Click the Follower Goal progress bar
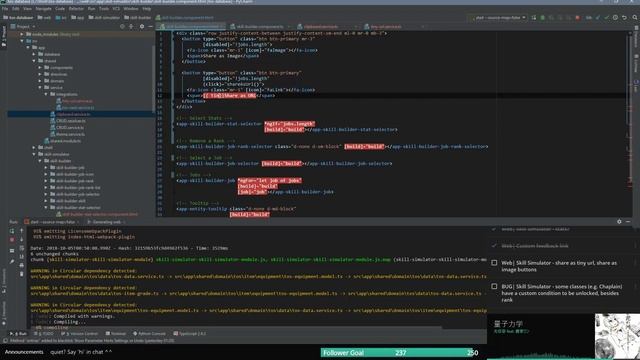 399,353
